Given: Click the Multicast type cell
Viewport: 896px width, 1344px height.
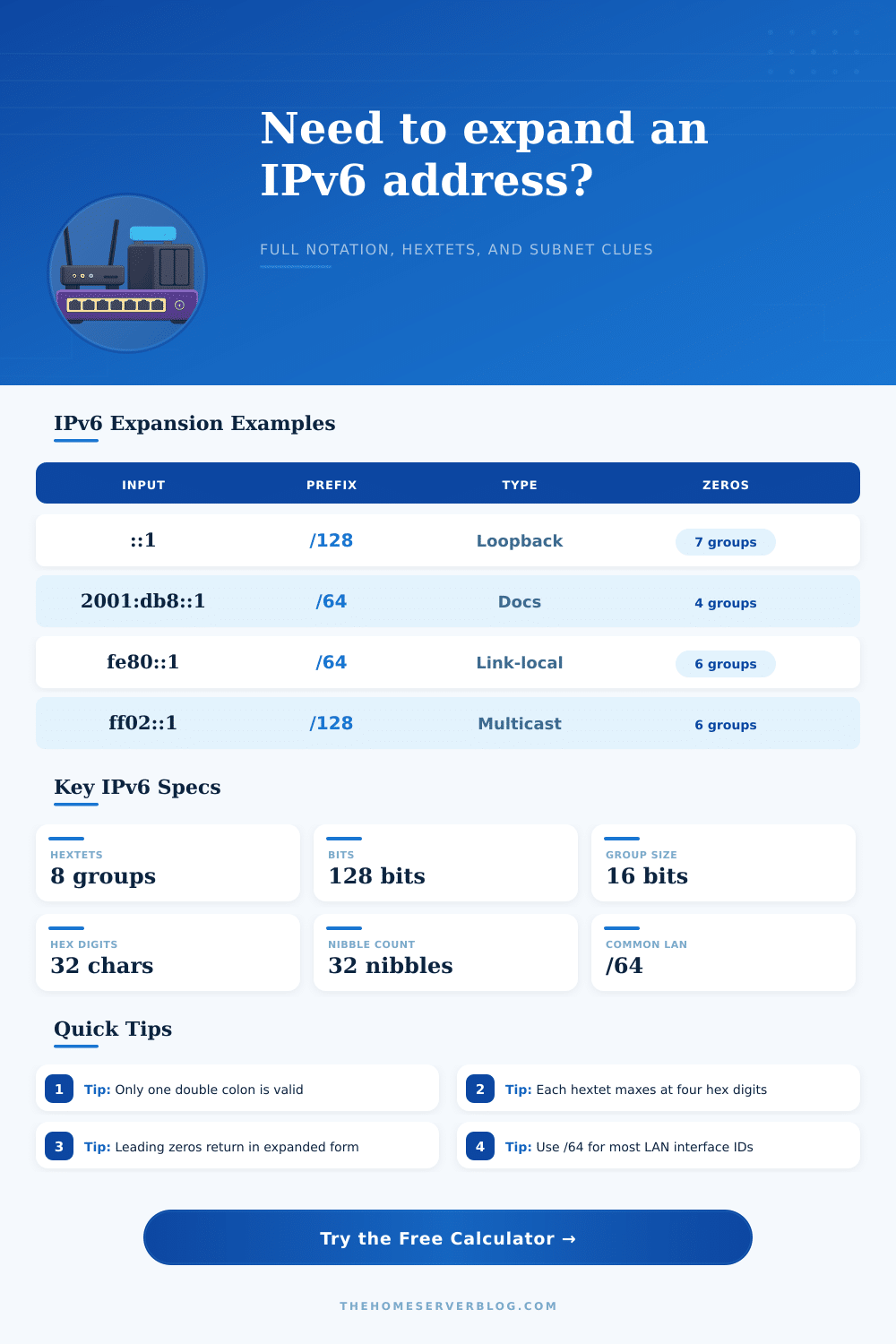Looking at the screenshot, I should click(520, 723).
